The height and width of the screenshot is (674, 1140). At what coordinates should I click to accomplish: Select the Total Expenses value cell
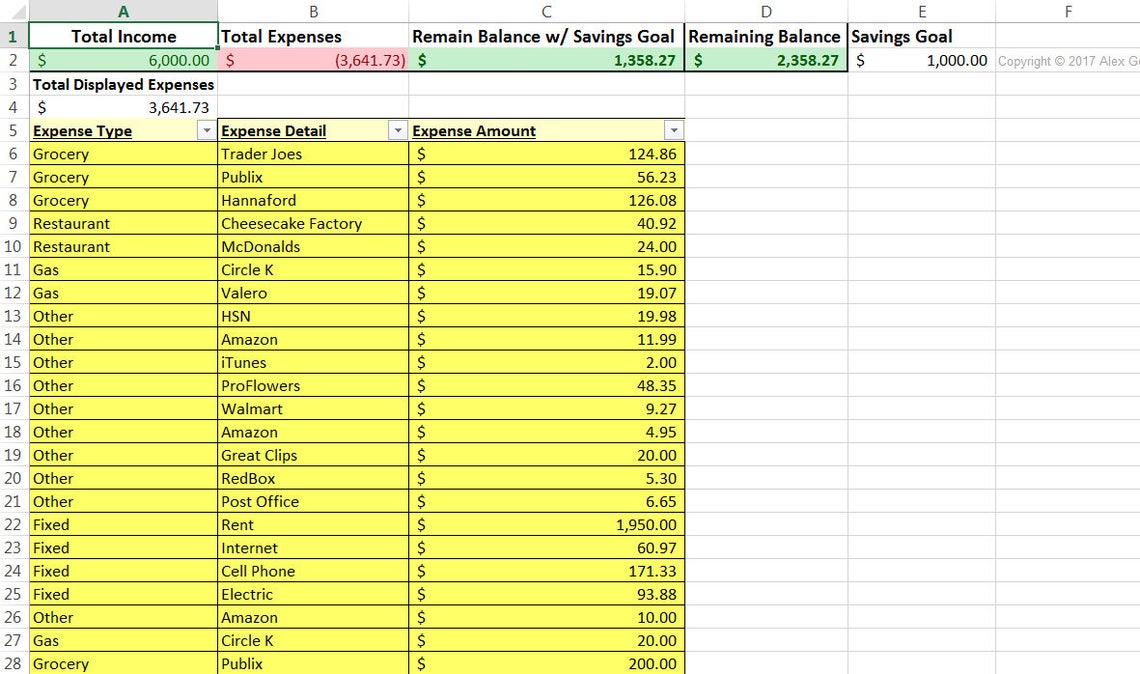pos(313,60)
